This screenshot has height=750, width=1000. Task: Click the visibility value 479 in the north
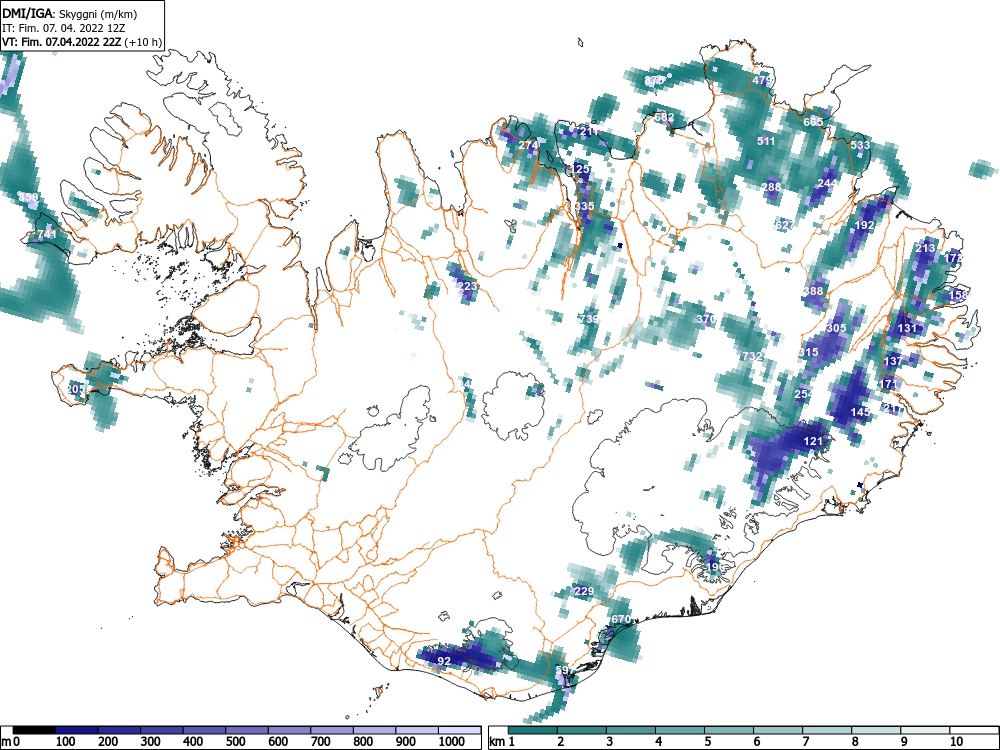pyautogui.click(x=761, y=80)
